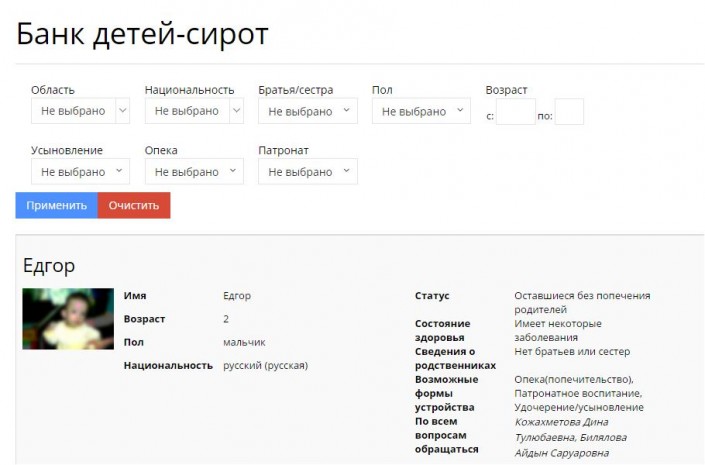
Task: Open the child's photo thumbnail
Action: click(68, 319)
